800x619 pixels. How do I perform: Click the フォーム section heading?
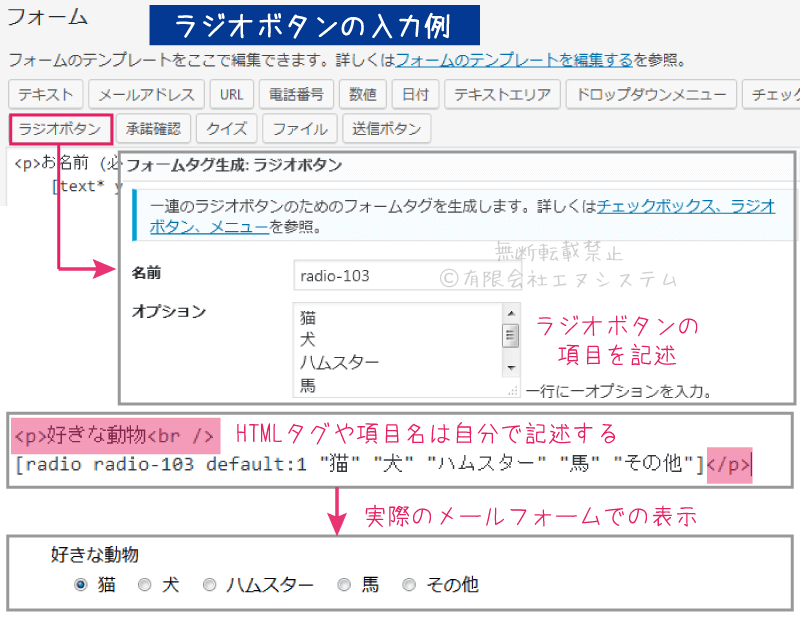click(x=48, y=17)
